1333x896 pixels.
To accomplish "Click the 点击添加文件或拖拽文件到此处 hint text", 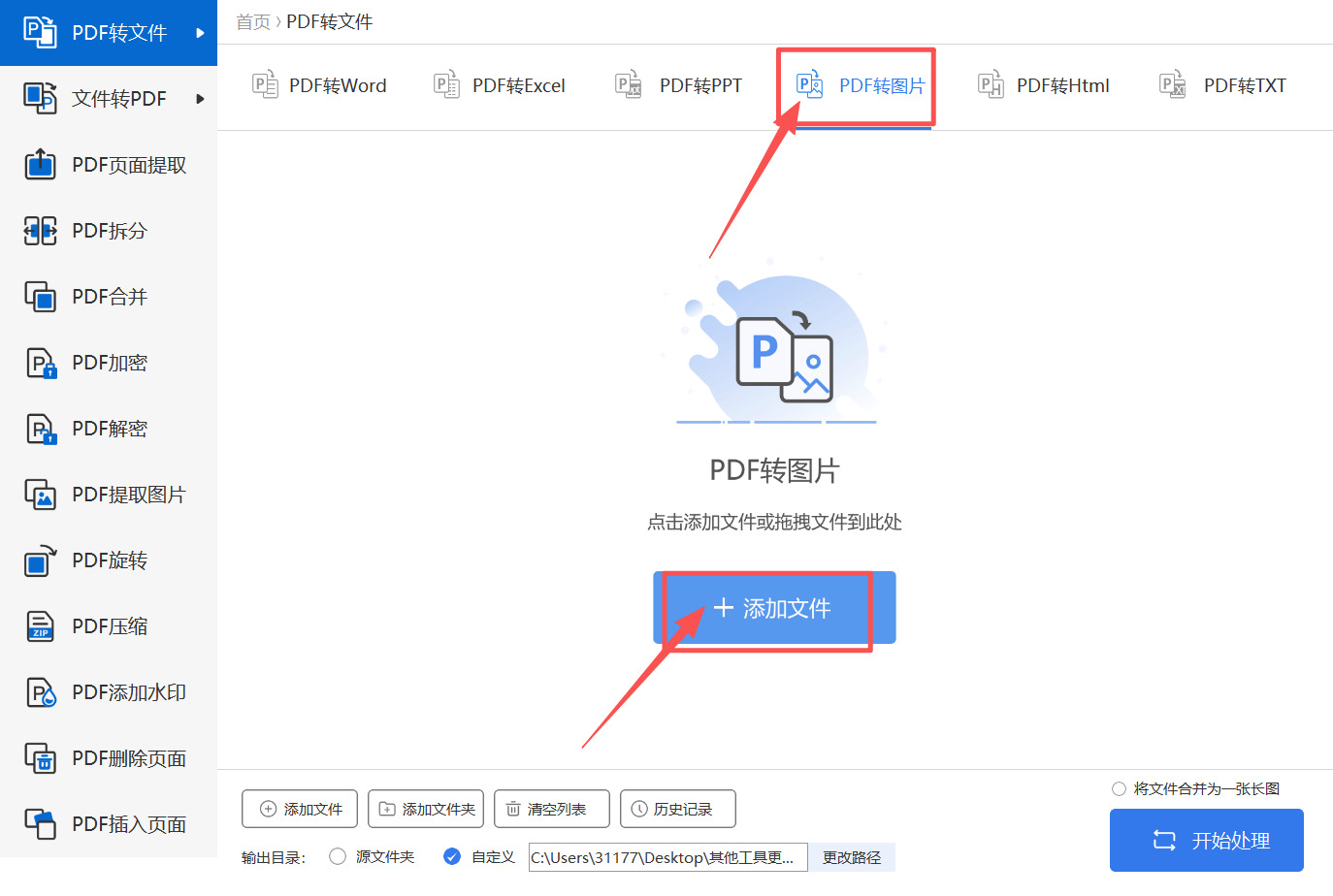I will [x=774, y=522].
